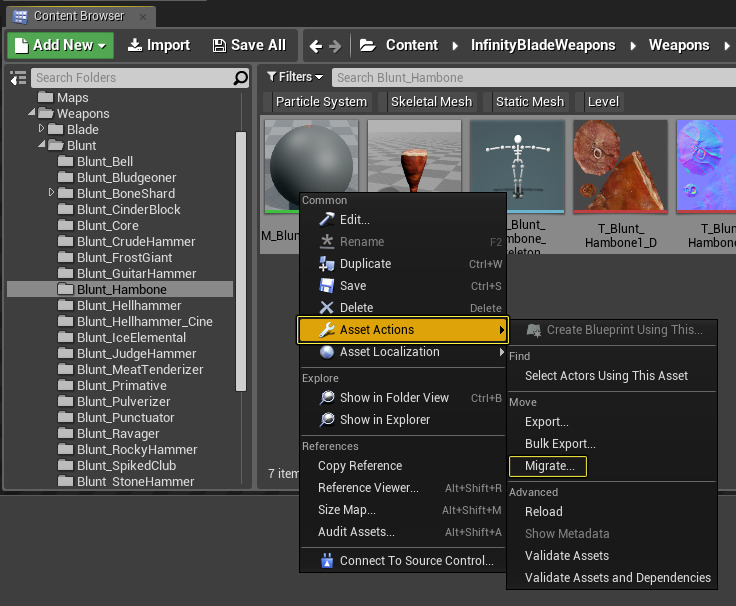The width and height of the screenshot is (736, 606).
Task: Enable the Static Mesh filter
Action: (530, 101)
